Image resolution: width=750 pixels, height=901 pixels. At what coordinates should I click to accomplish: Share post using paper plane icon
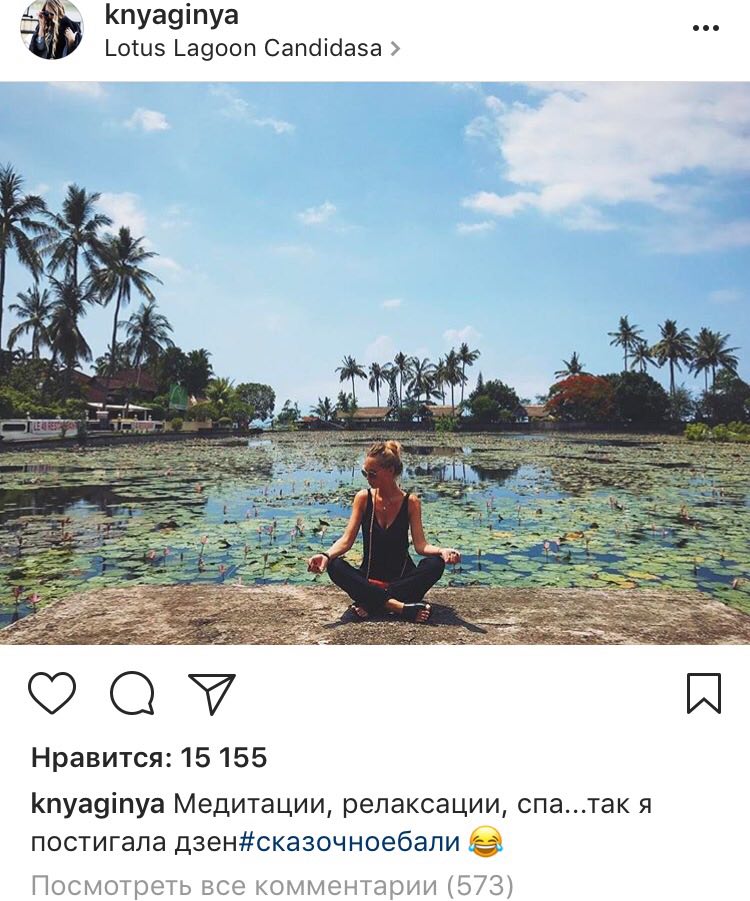(x=212, y=693)
